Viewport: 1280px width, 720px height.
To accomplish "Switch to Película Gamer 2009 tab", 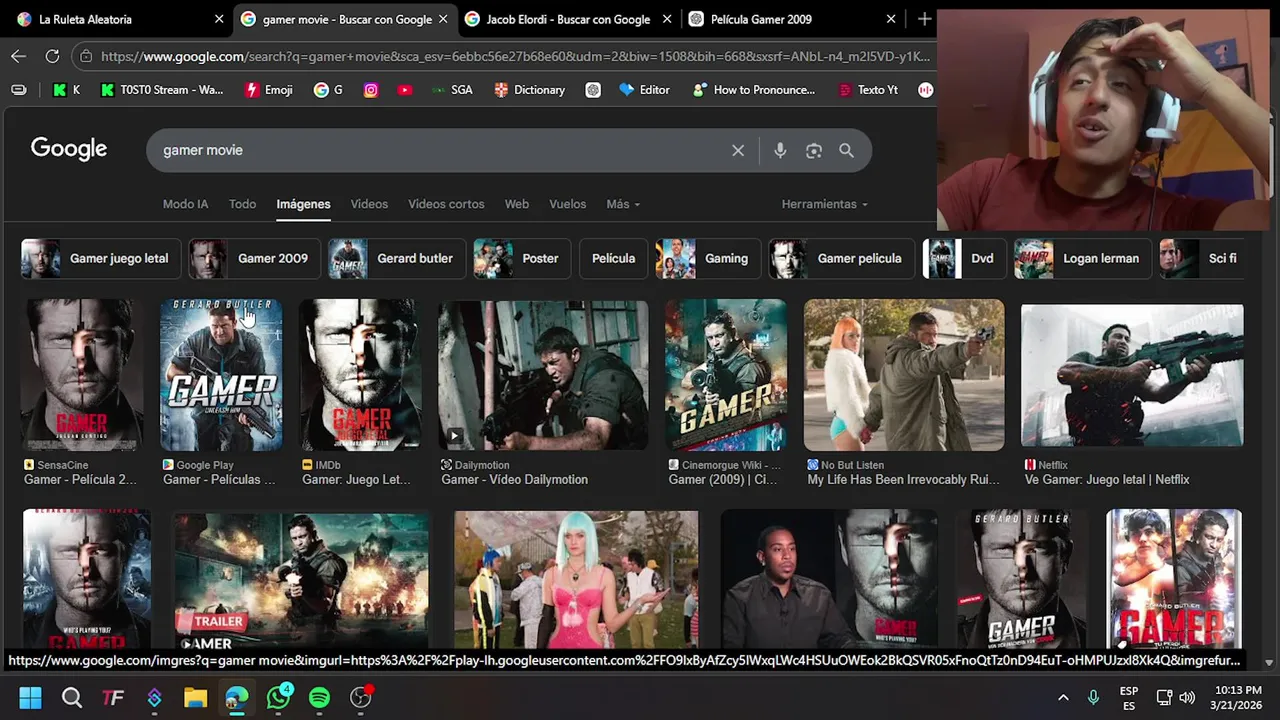I will (x=792, y=19).
